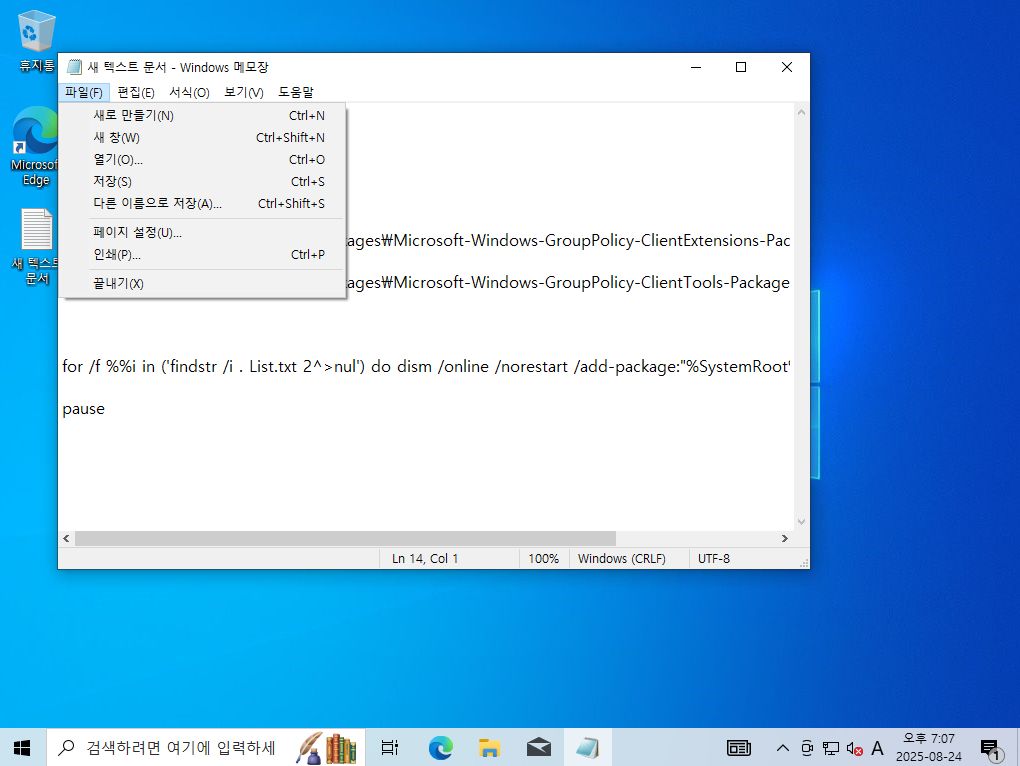Click the text "GroupPolicy-ClientTools-Package"
The image size is (1020, 766).
[x=667, y=283]
